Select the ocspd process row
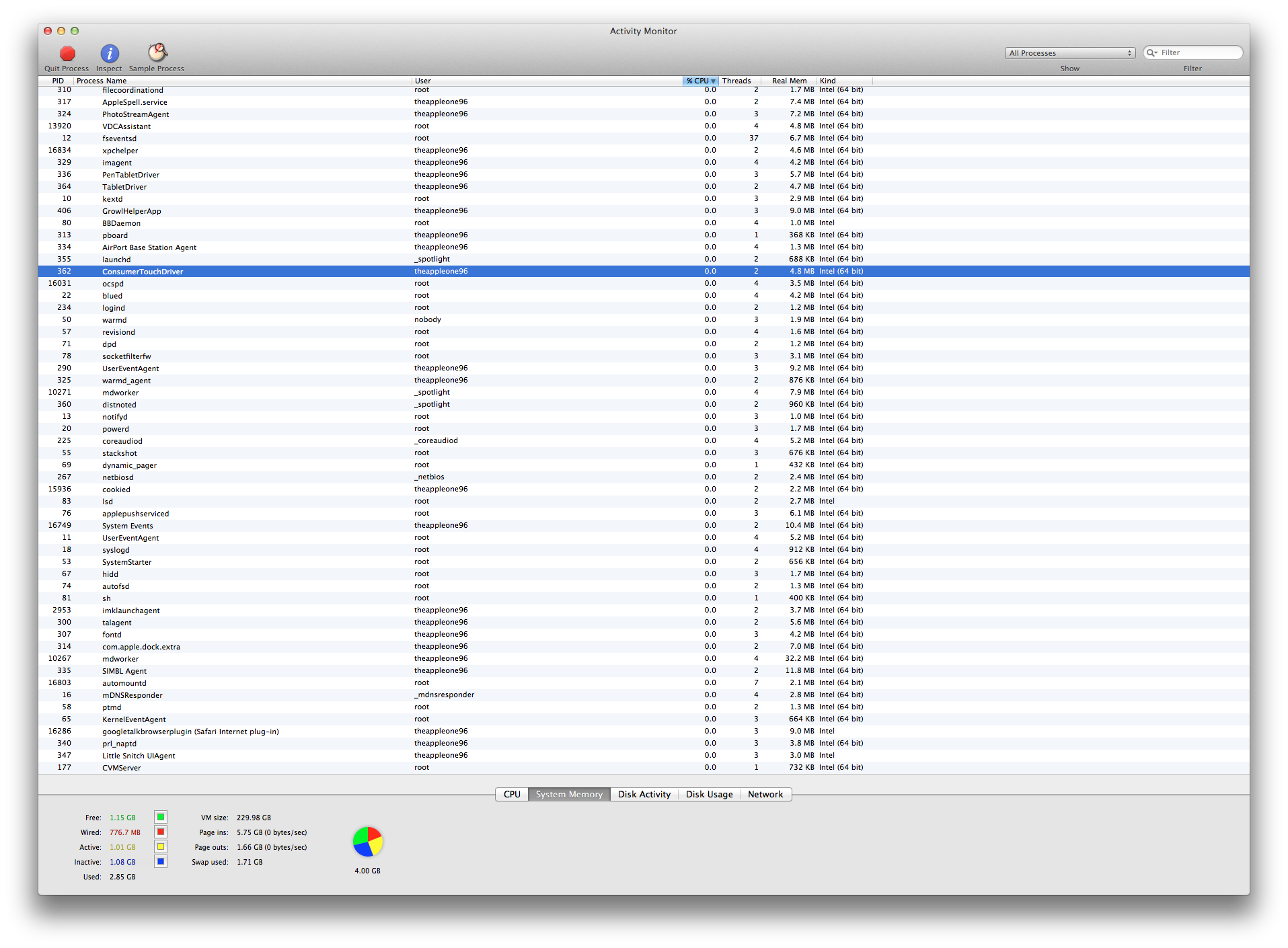 pos(644,284)
